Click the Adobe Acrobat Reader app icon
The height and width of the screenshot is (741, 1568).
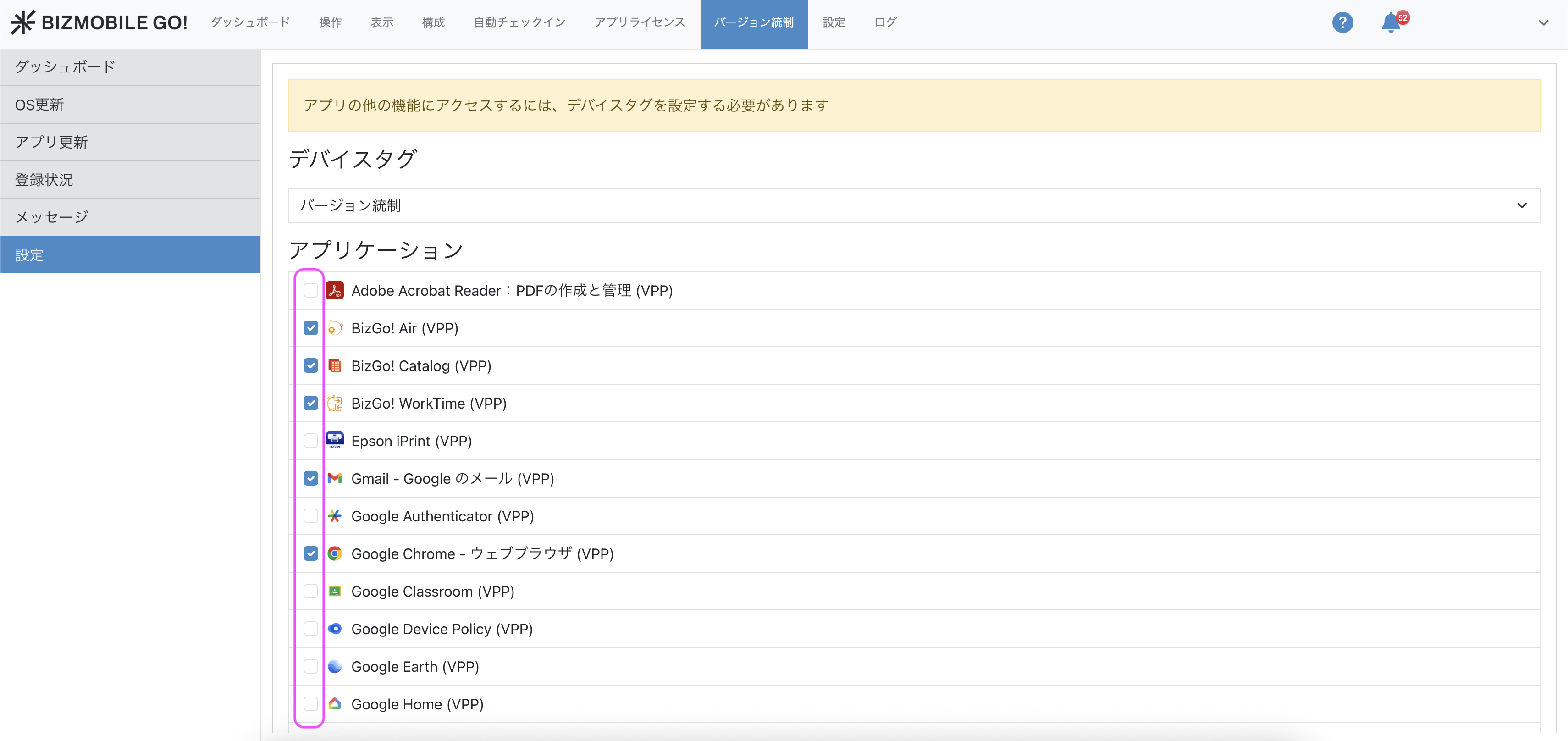point(335,290)
